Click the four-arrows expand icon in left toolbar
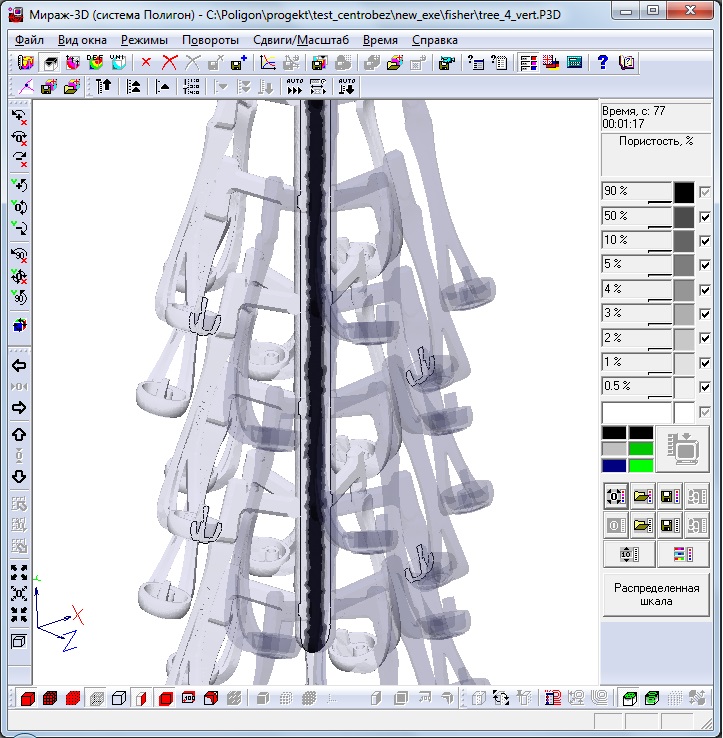The image size is (723, 738). tap(19, 572)
